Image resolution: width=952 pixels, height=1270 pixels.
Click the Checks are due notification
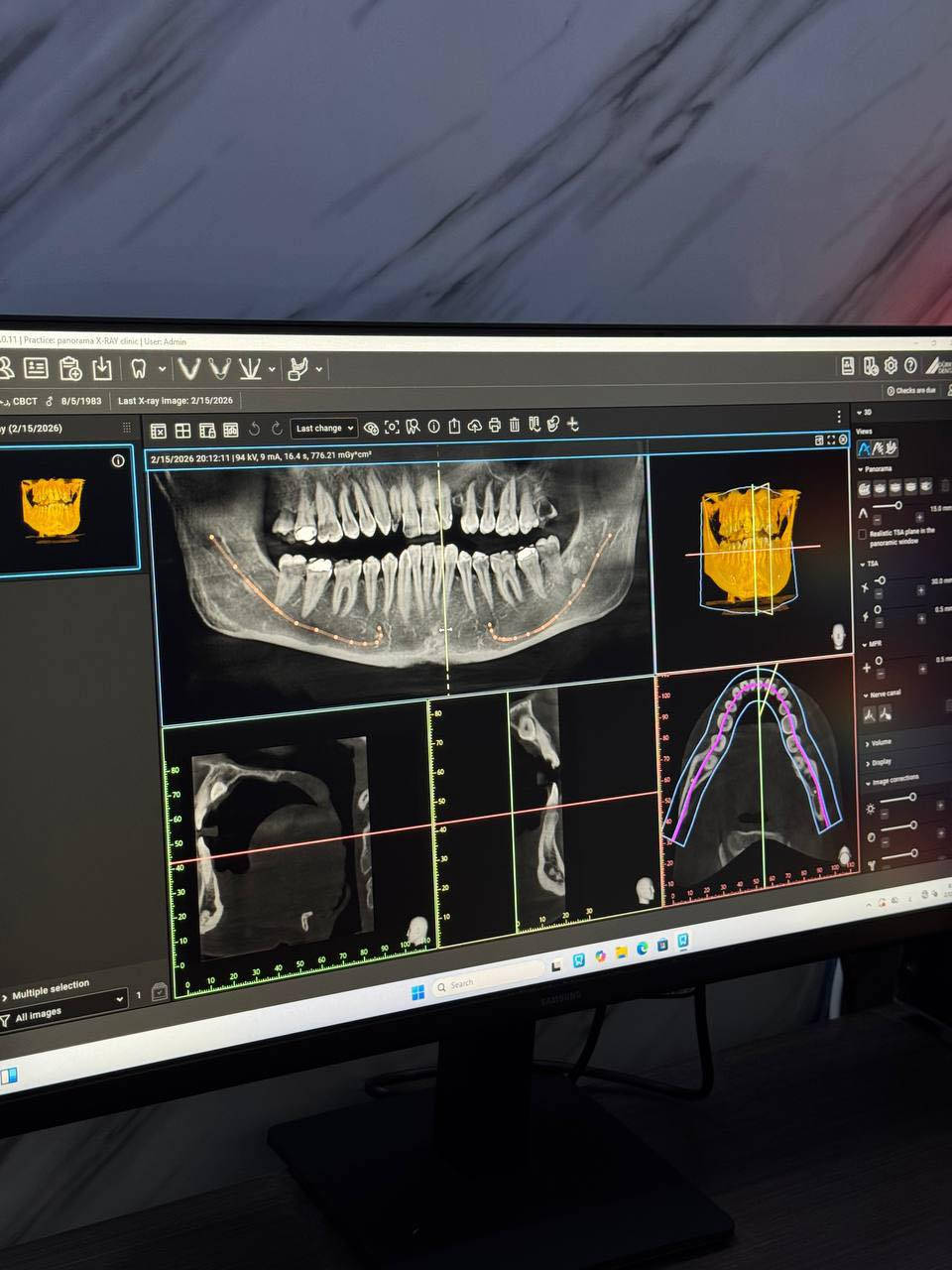point(911,391)
